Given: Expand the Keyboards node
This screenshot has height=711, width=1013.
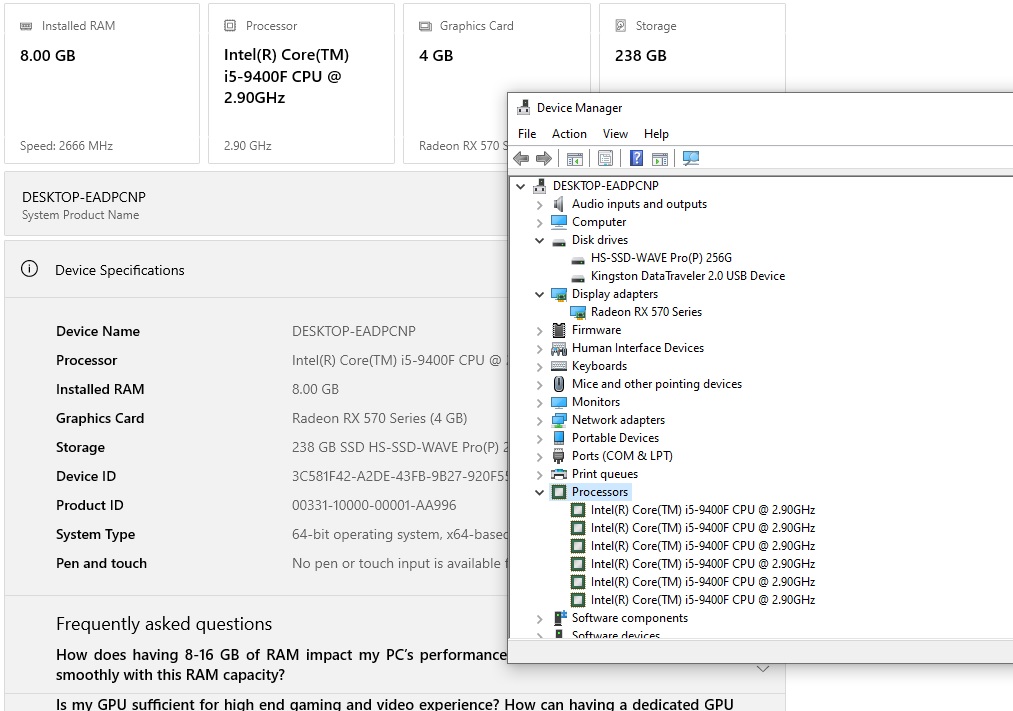Looking at the screenshot, I should 539,367.
